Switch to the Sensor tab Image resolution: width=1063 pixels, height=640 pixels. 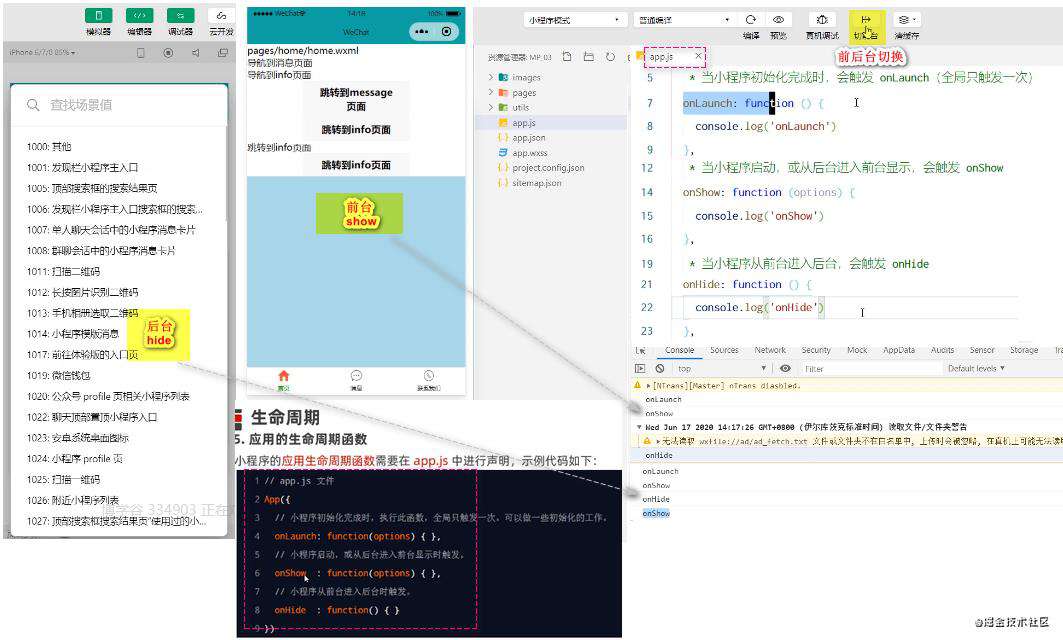pos(982,350)
